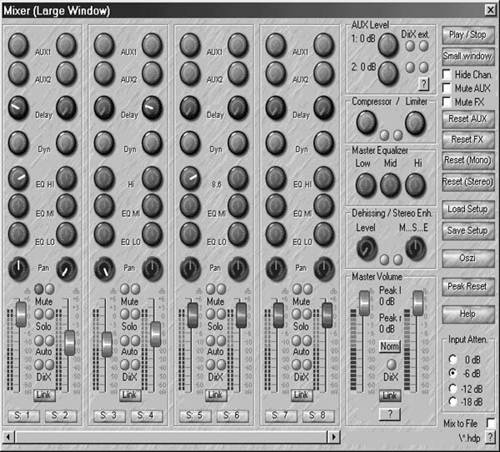Screen dimensions: 500x452
Task: Toggle Mix to File checkbox
Action: pyautogui.click(x=491, y=423)
